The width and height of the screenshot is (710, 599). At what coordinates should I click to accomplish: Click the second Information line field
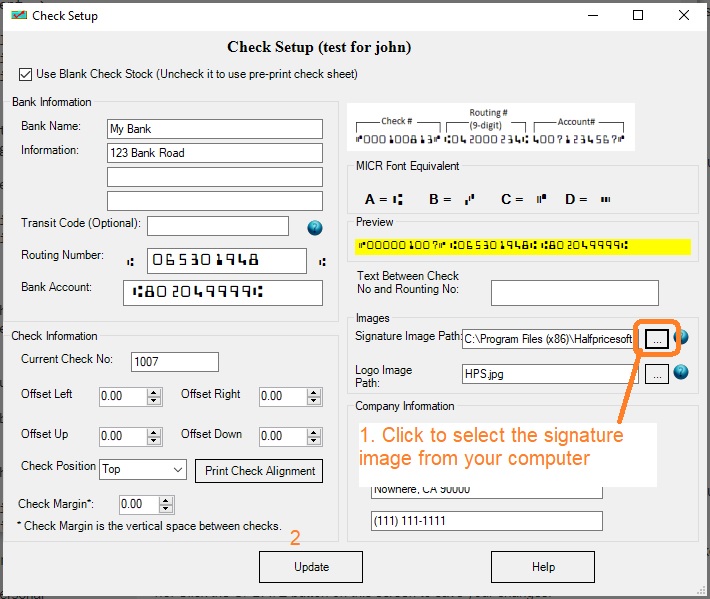click(215, 177)
